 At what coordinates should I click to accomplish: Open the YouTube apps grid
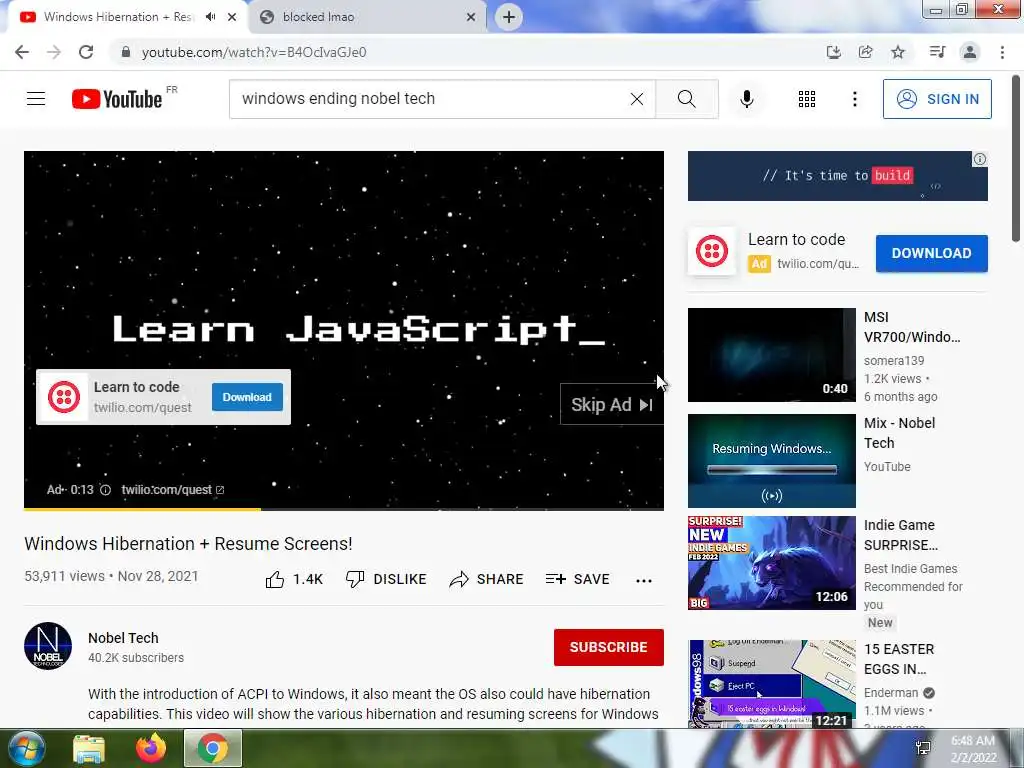pos(807,99)
